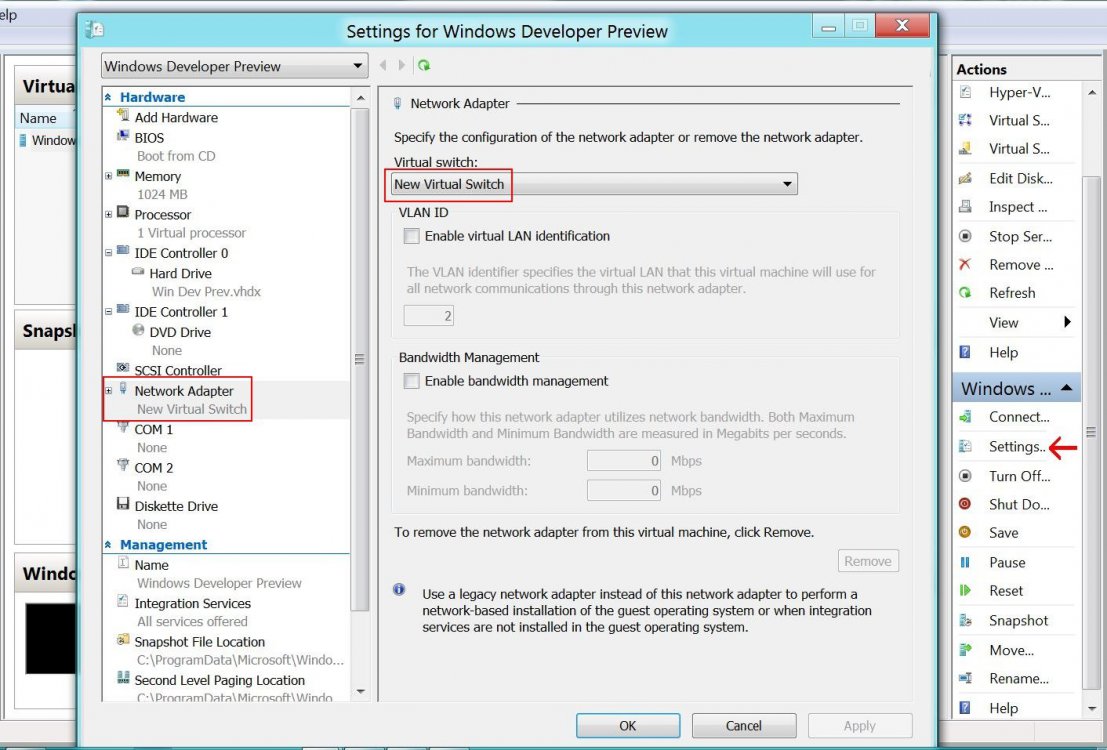Click the Network Adapter icon in tree

[x=123, y=389]
